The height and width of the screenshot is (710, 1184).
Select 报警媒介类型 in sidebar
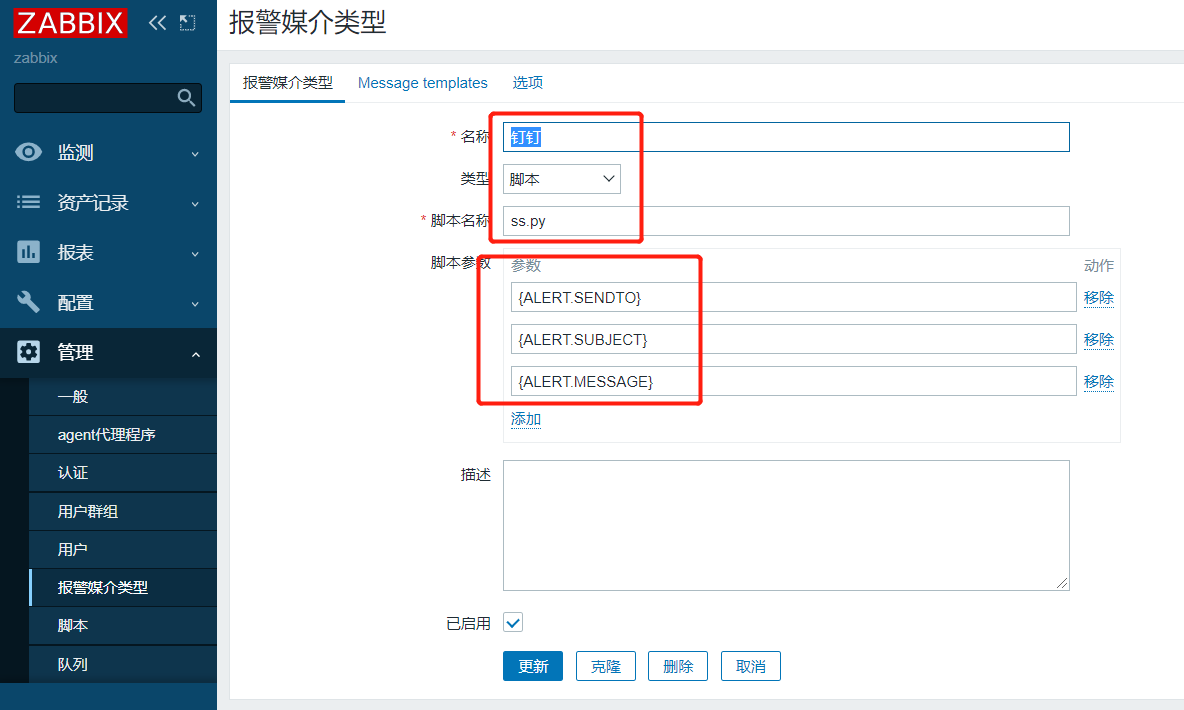(x=122, y=587)
